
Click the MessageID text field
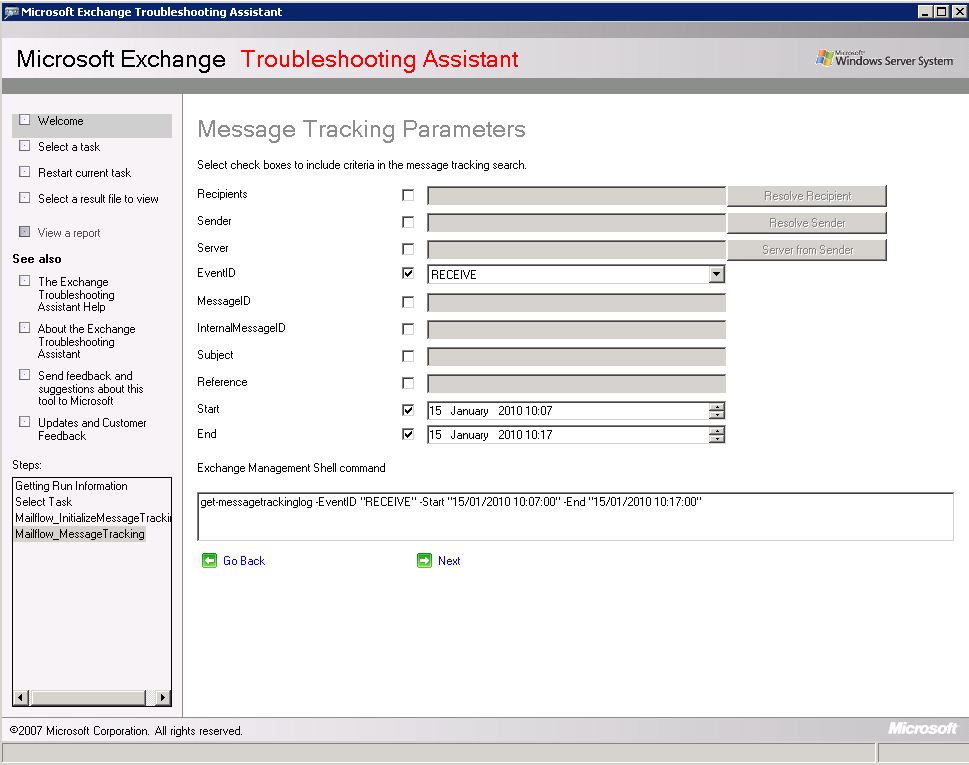[577, 303]
